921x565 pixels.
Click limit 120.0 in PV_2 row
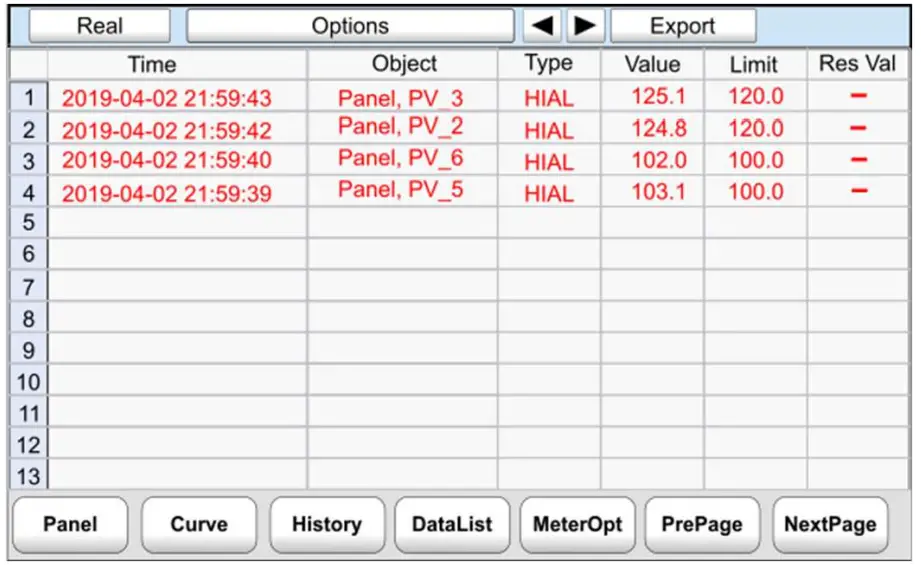tap(756, 128)
